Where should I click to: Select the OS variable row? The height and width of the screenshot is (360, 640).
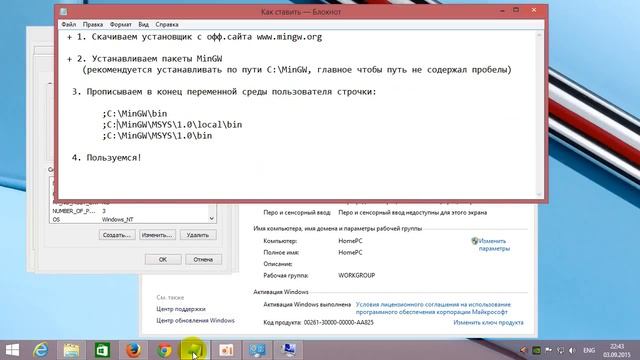129,220
